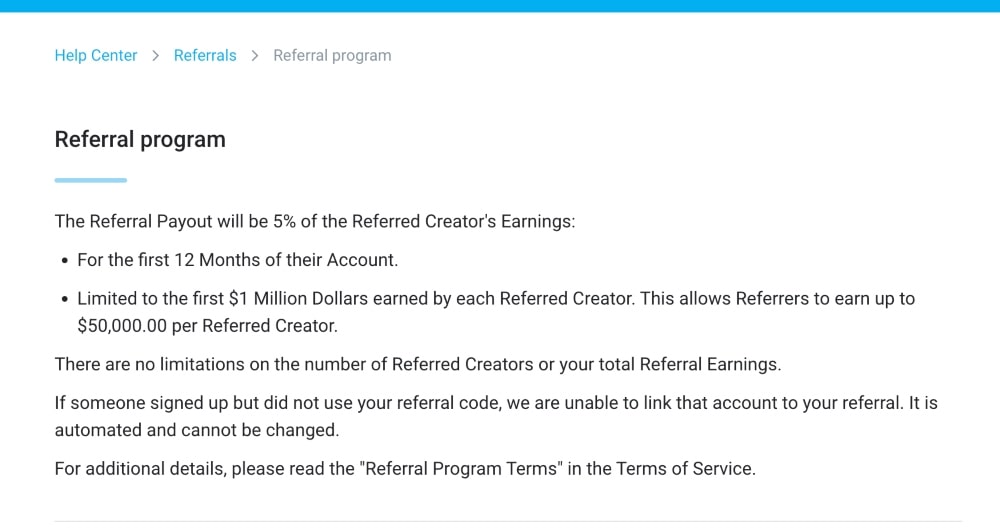The height and width of the screenshot is (532, 1000).
Task: Click the $50,000.00 per Referred Creator line
Action: pos(207,326)
